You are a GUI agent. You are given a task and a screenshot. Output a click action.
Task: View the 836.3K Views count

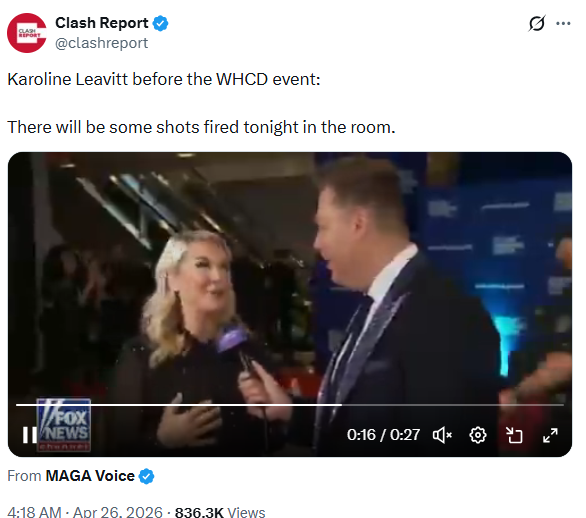[220, 512]
